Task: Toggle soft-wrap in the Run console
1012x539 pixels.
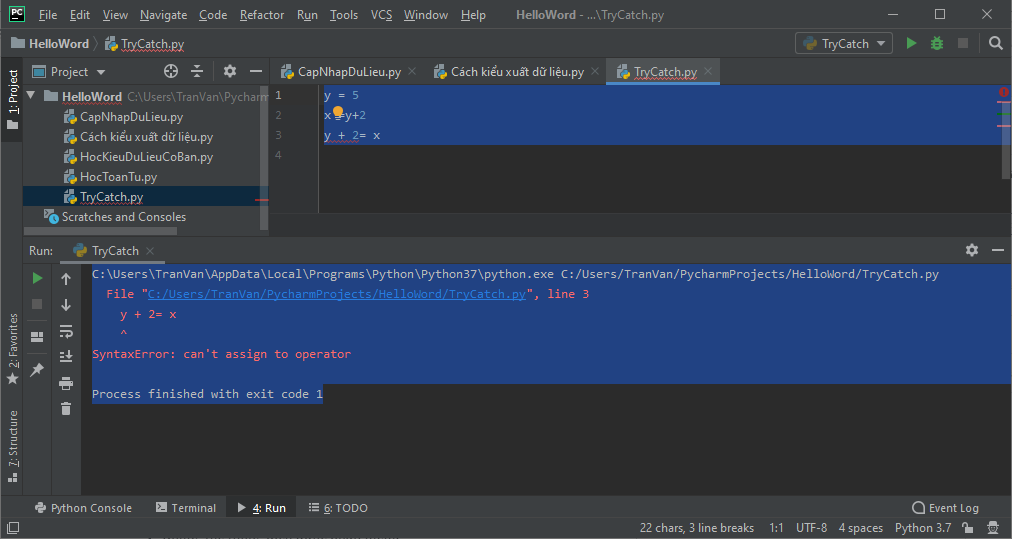Action: point(66,330)
